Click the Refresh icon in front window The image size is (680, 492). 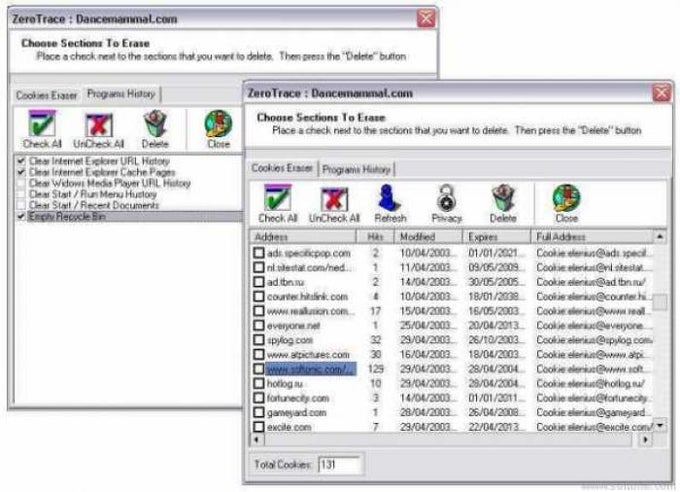pyautogui.click(x=389, y=198)
